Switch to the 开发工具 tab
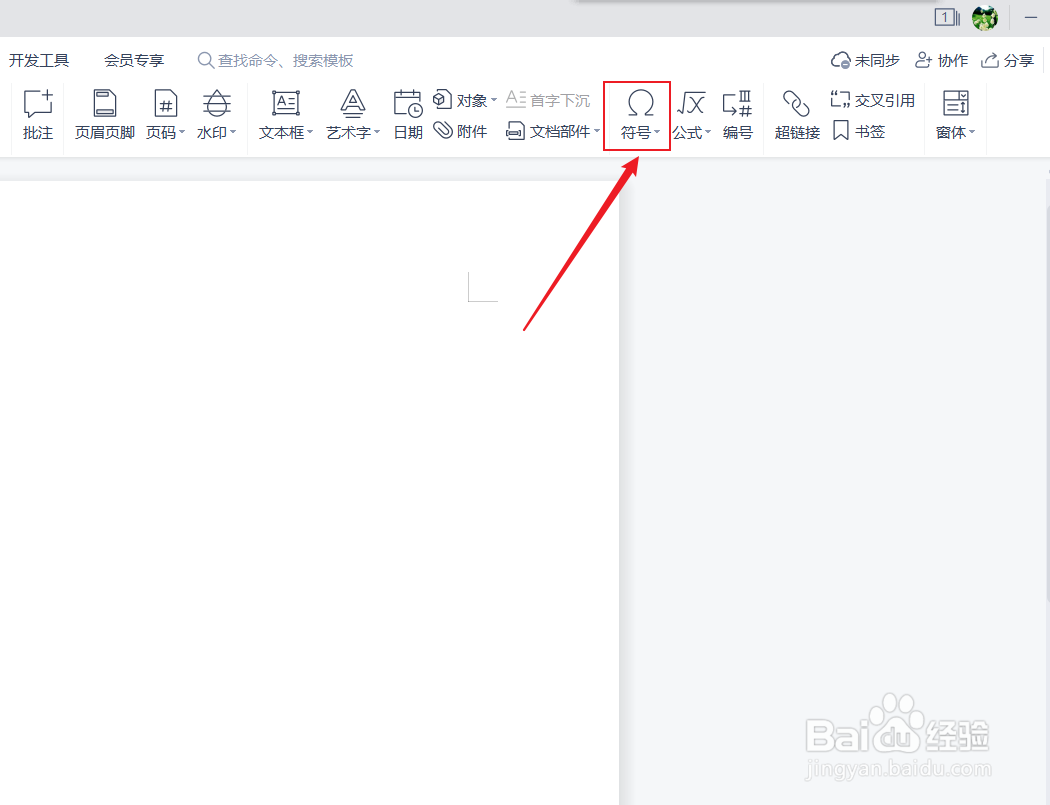This screenshot has width=1050, height=805. click(39, 60)
